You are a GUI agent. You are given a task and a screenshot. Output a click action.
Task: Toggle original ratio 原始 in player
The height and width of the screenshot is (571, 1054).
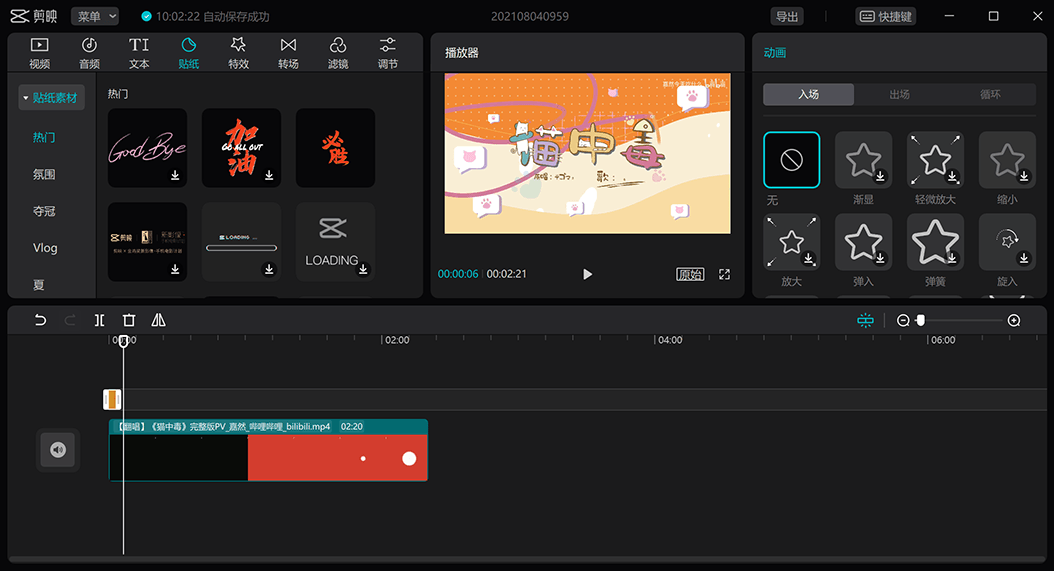(690, 274)
